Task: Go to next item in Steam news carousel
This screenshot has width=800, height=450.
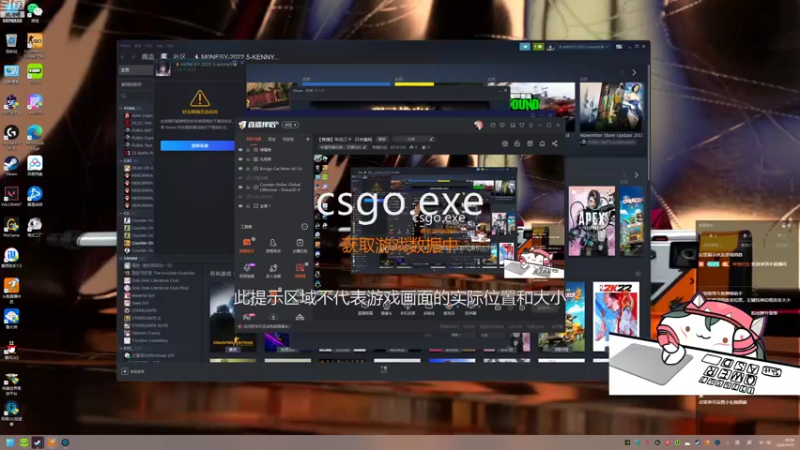Action: click(634, 72)
